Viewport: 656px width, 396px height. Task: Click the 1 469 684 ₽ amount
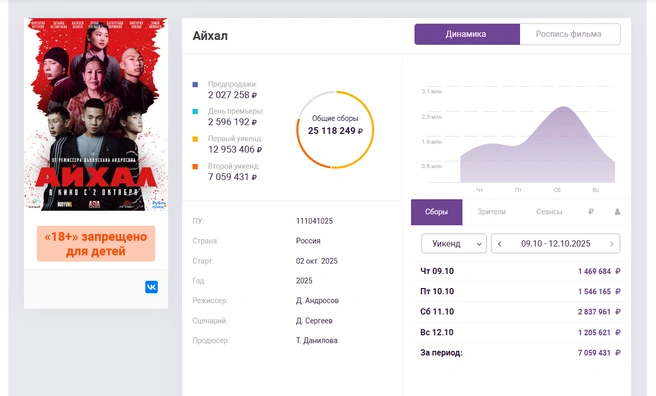point(599,271)
